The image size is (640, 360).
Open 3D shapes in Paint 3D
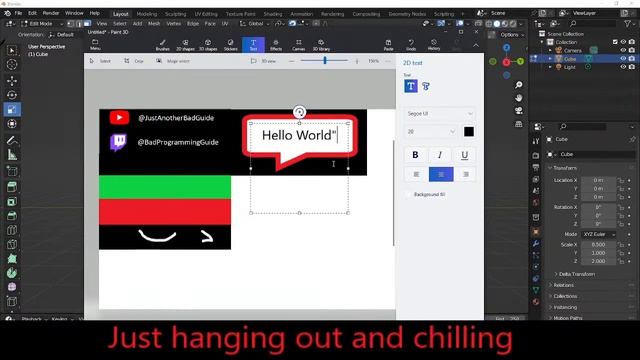click(208, 45)
